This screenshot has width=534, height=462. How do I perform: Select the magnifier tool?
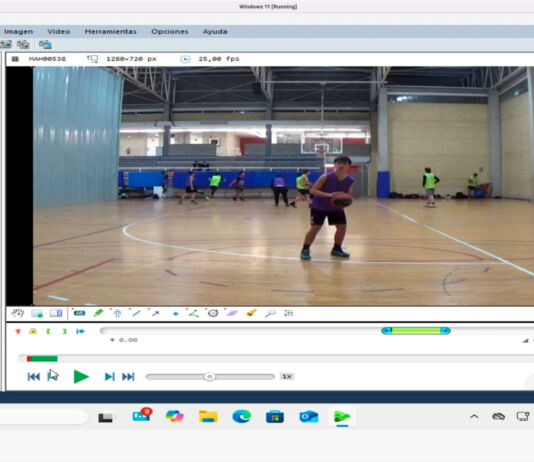tap(270, 313)
